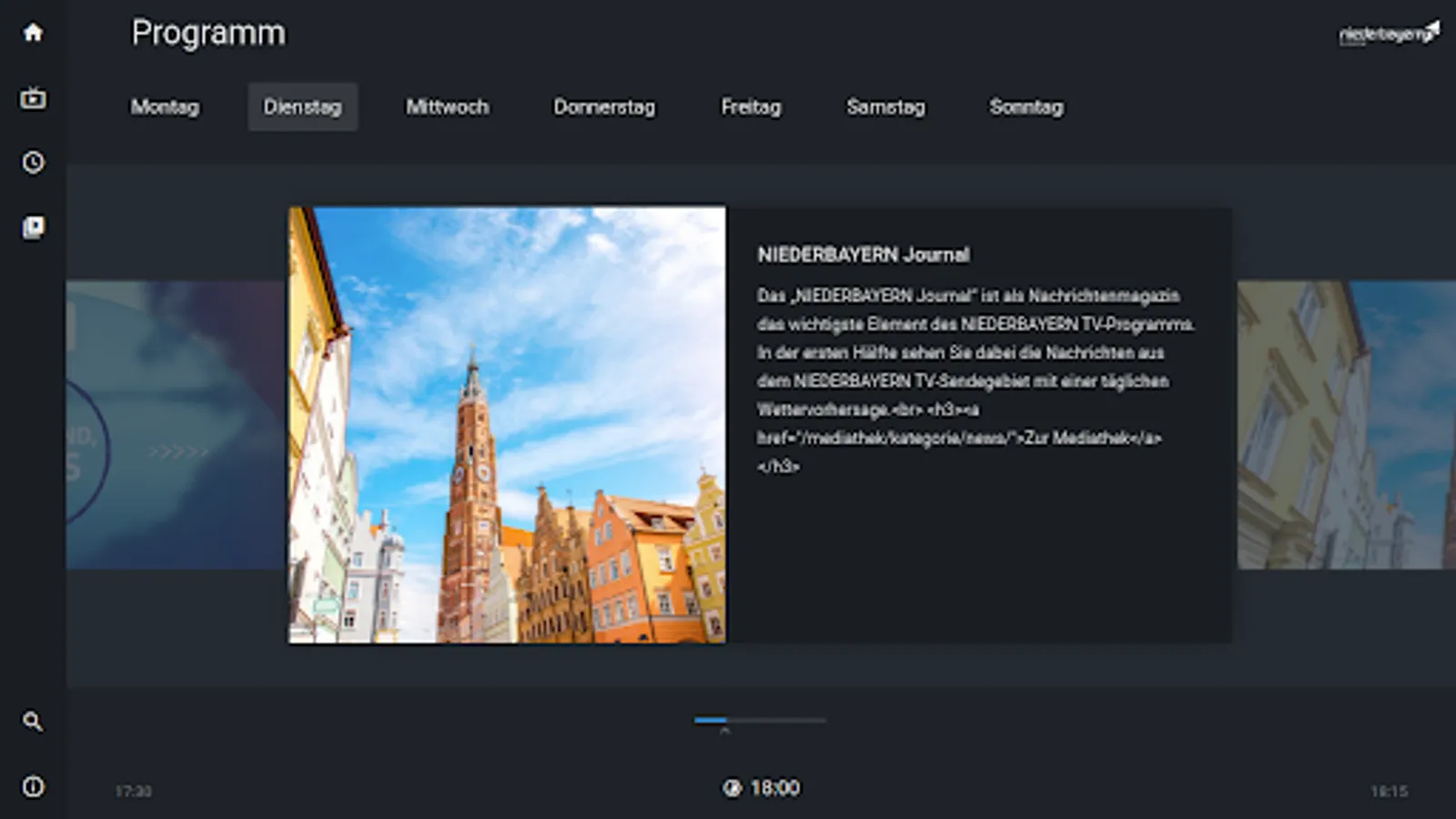
Task: Open the Freitag tab
Action: [751, 107]
